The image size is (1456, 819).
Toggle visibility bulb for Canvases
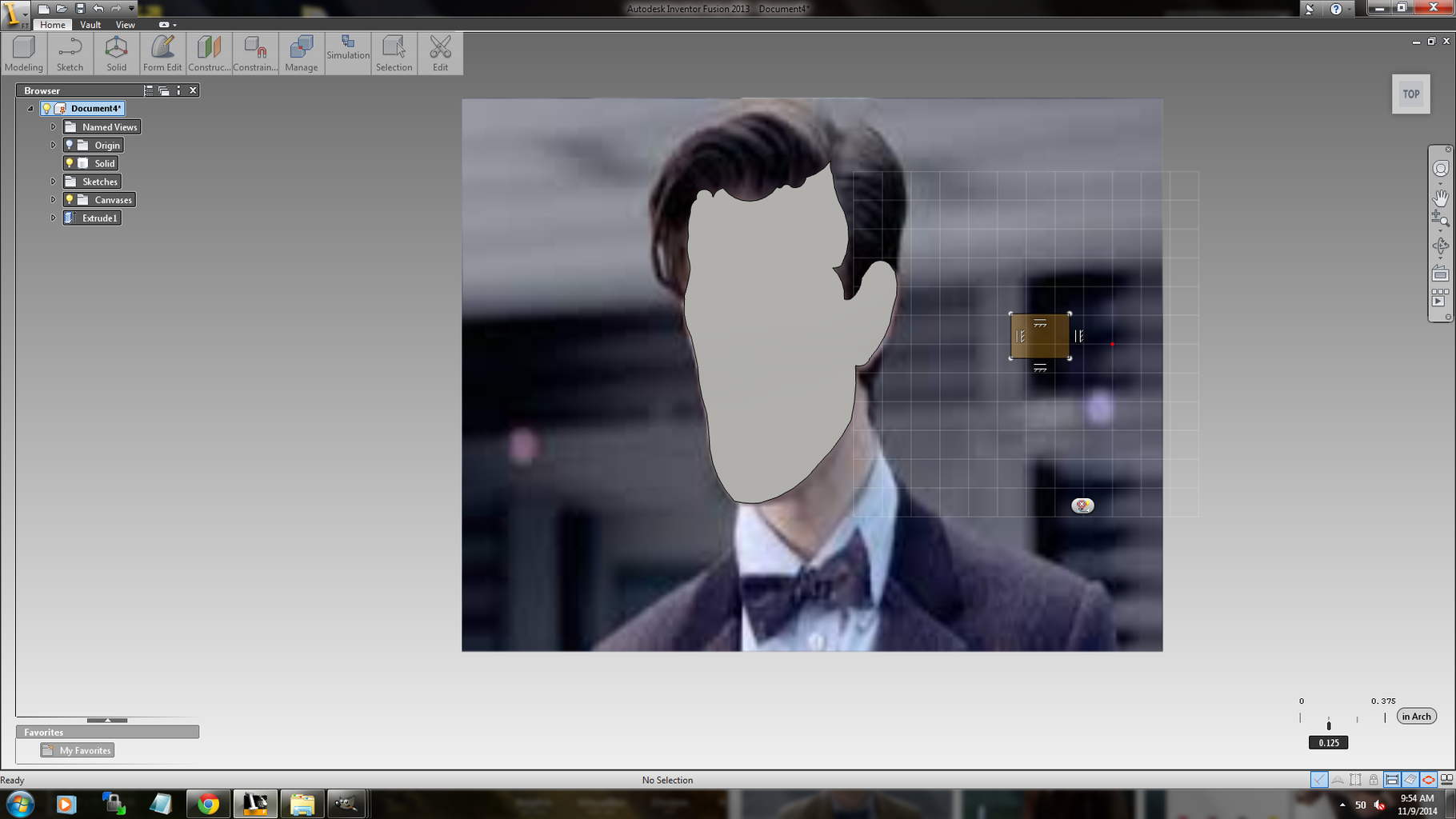pos(70,200)
